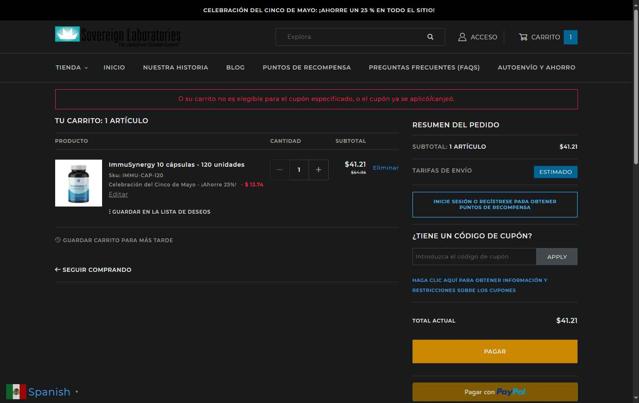This screenshot has width=639, height=403.
Task: Open Puntos de Recompensa page
Action: 306,68
